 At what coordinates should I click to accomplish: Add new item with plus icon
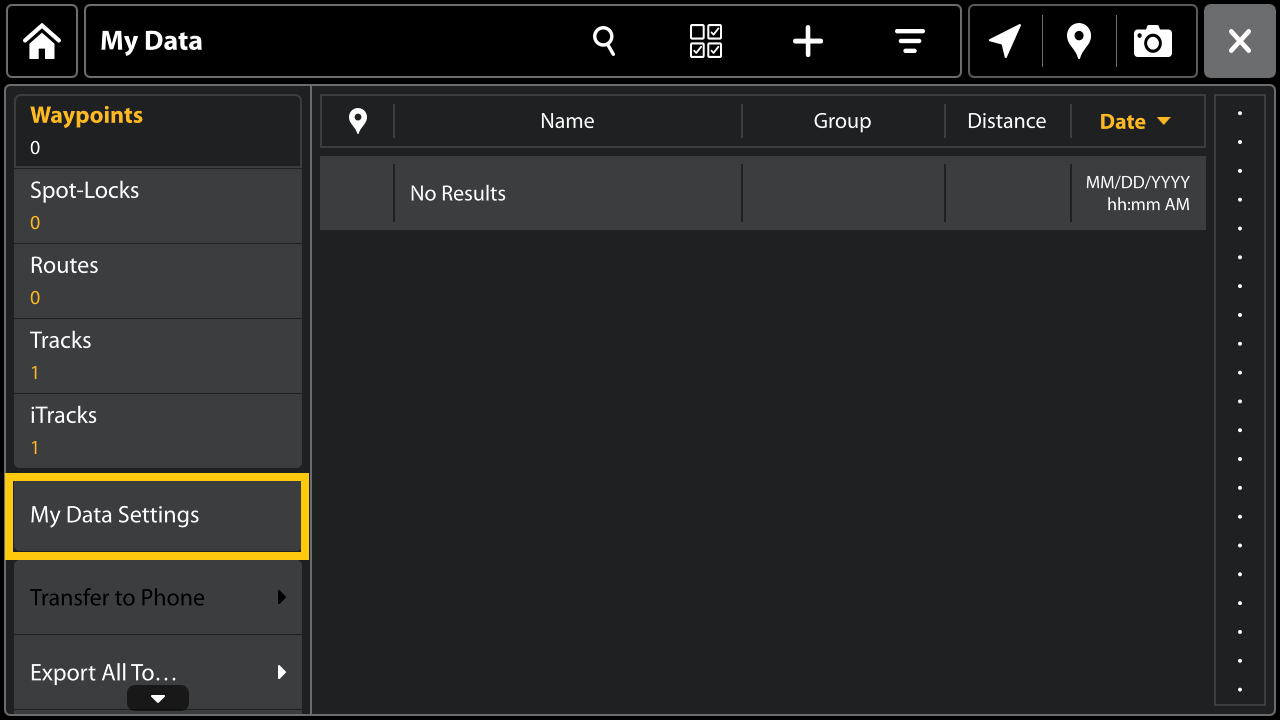click(x=808, y=41)
